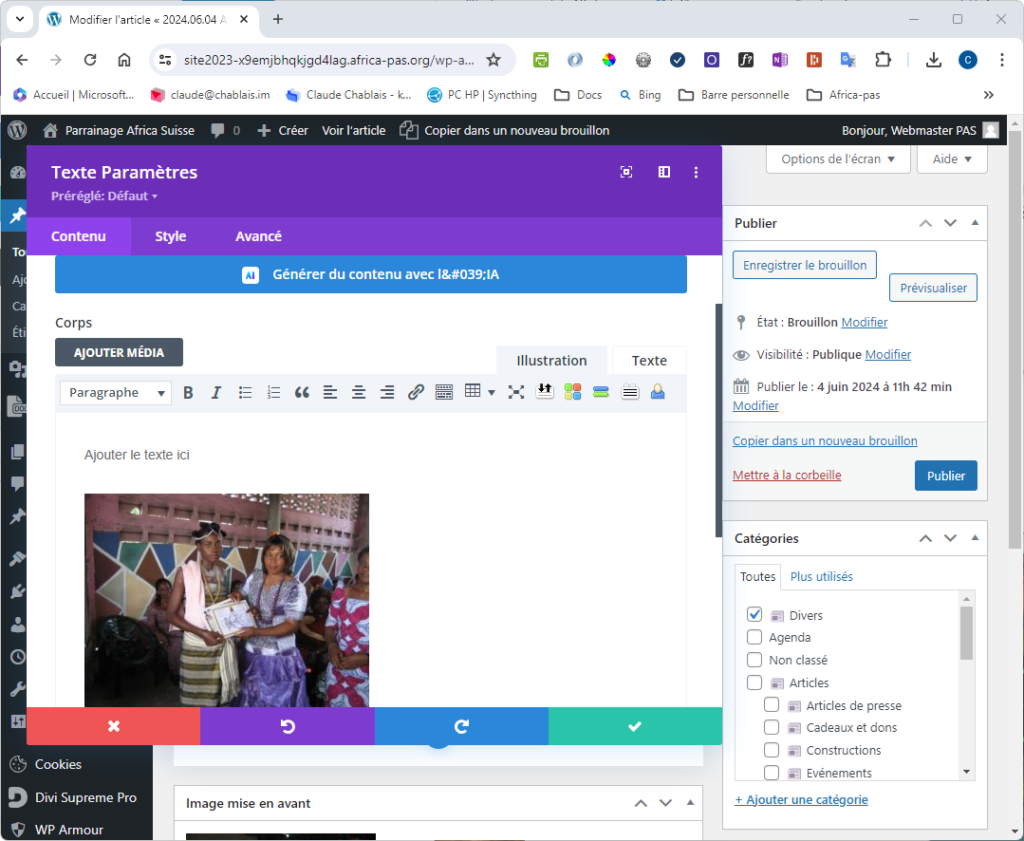Switch to the Style tab

coord(170,236)
